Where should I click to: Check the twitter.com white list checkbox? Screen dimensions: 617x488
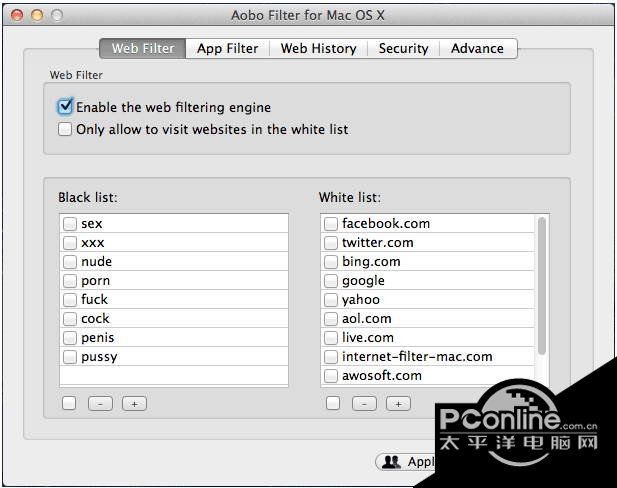[x=331, y=242]
